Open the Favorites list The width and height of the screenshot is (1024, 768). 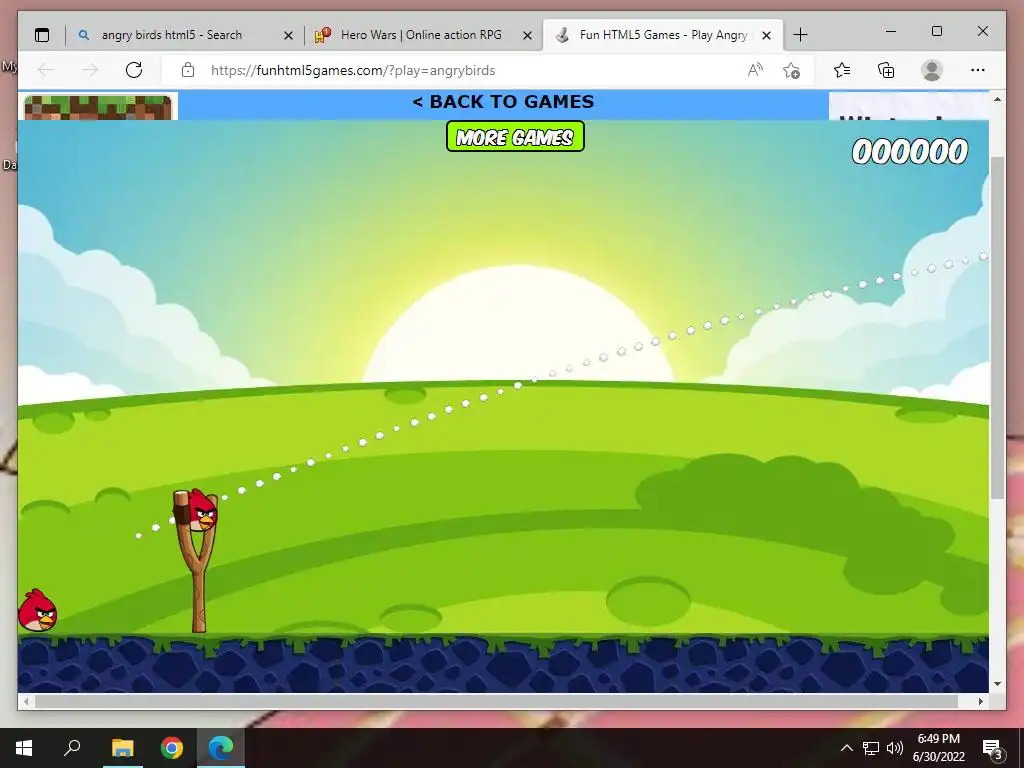click(842, 70)
